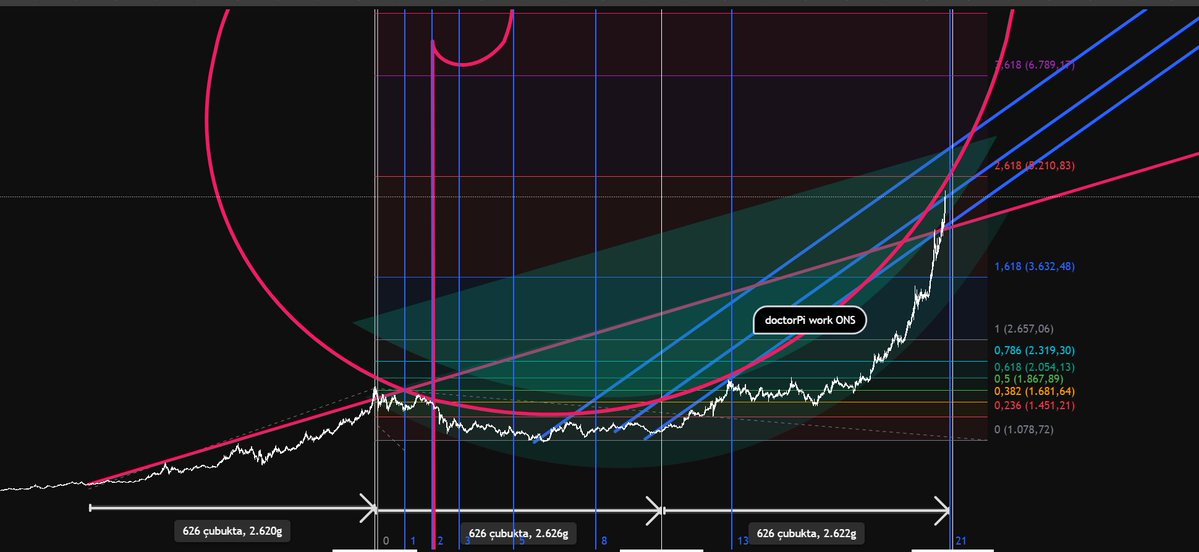Screen dimensions: 1199x552
Task: Click Fib time zone number '0'
Action: (386, 541)
